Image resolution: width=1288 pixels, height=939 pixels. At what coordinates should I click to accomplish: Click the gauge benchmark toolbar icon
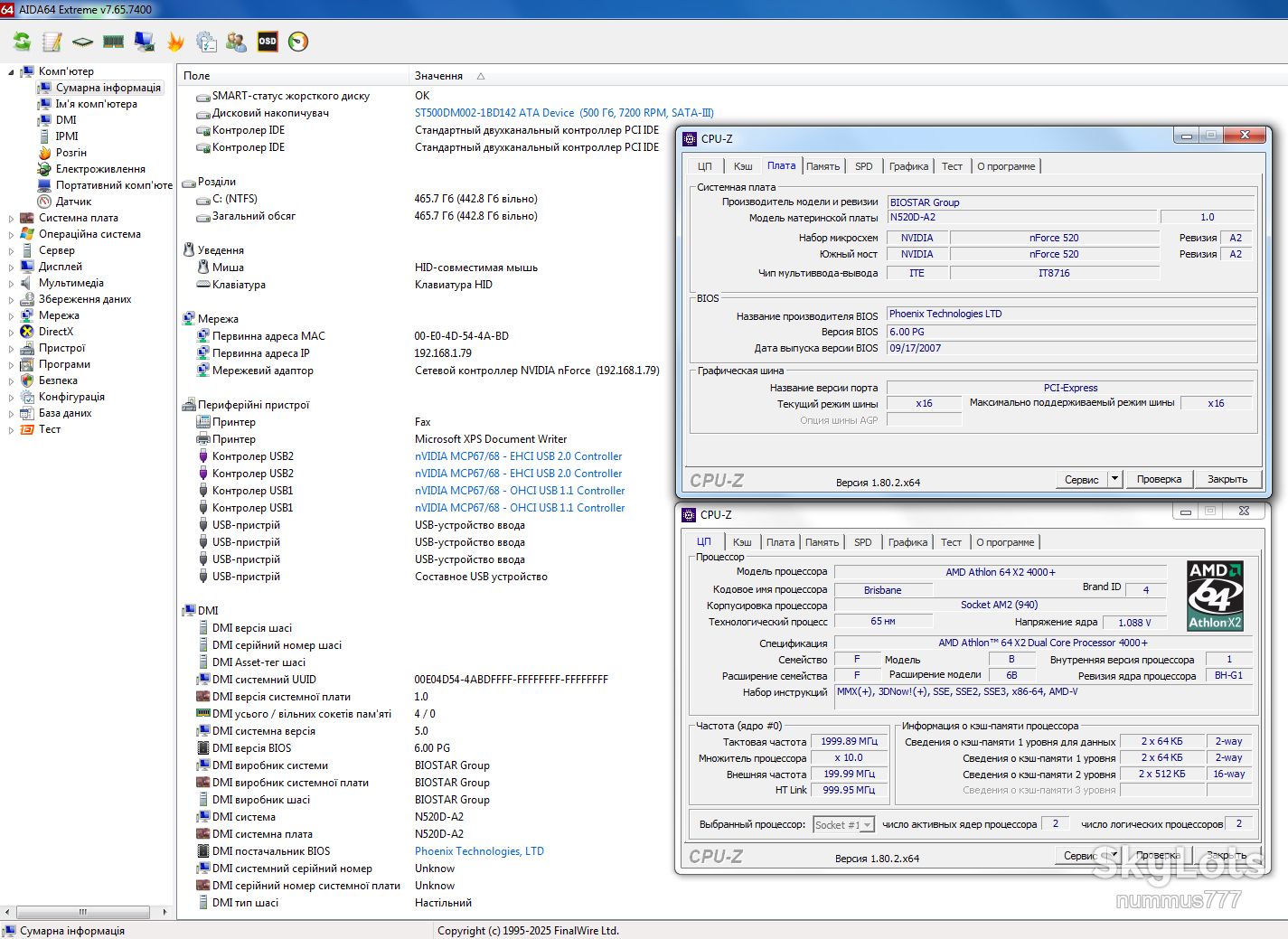point(298,42)
